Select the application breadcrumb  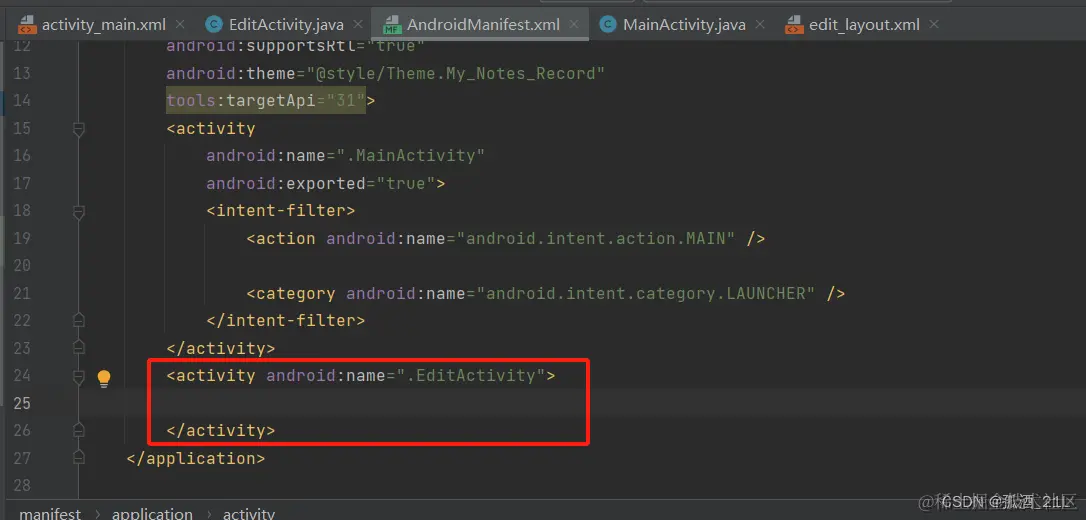[152, 514]
